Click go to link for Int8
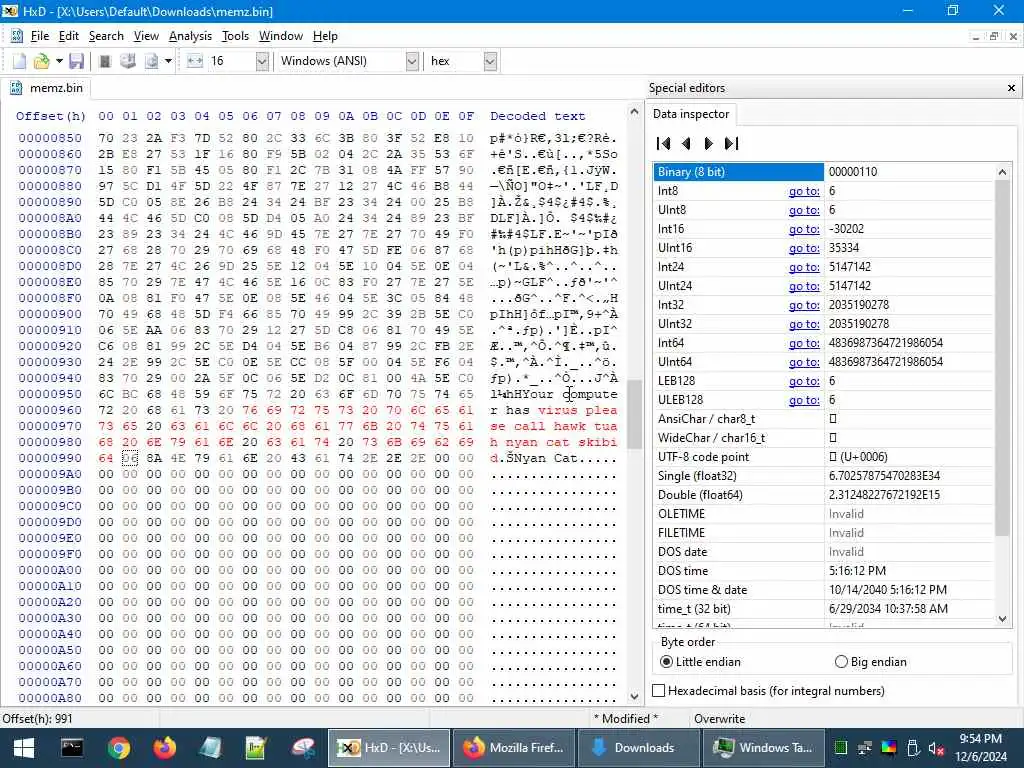 [x=804, y=191]
